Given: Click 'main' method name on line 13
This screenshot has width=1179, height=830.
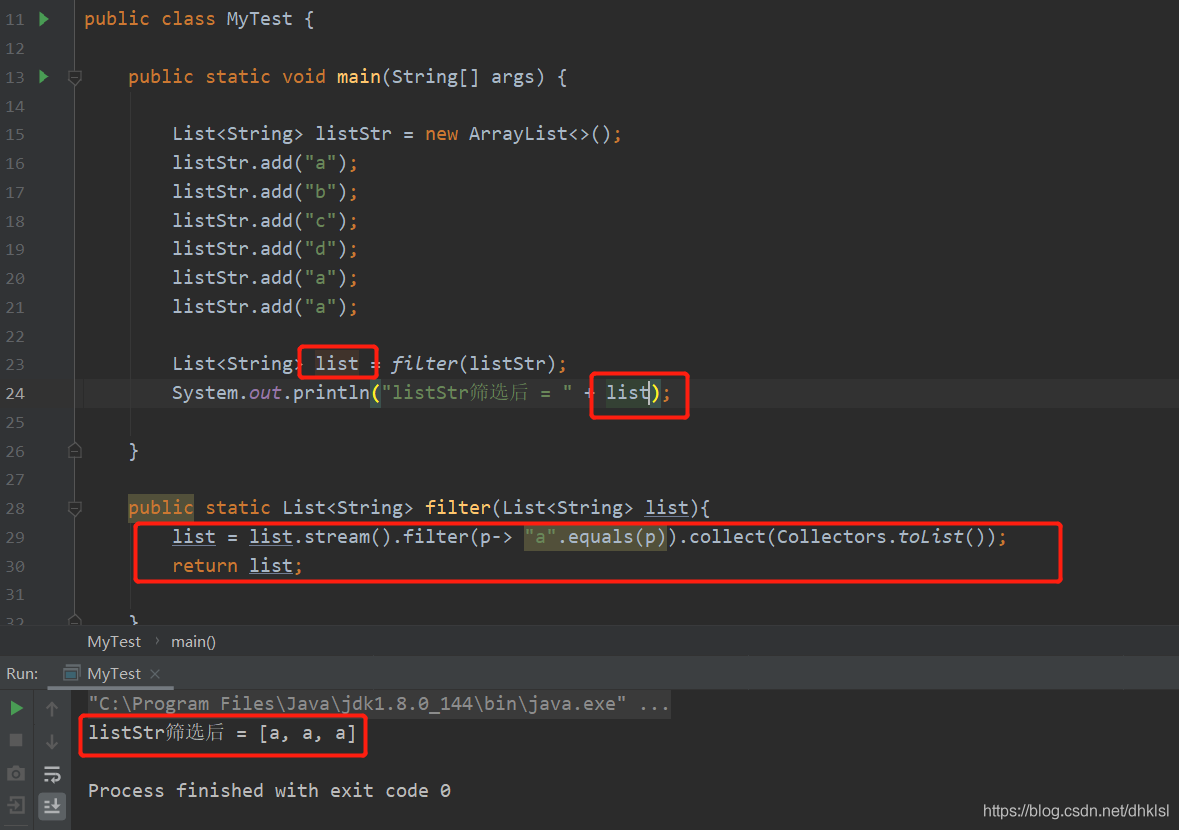Looking at the screenshot, I should pyautogui.click(x=359, y=77).
